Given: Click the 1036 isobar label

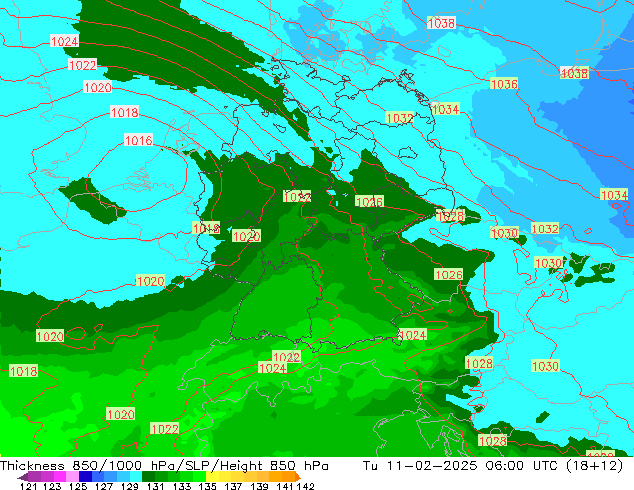Looking at the screenshot, I should 504,84.
